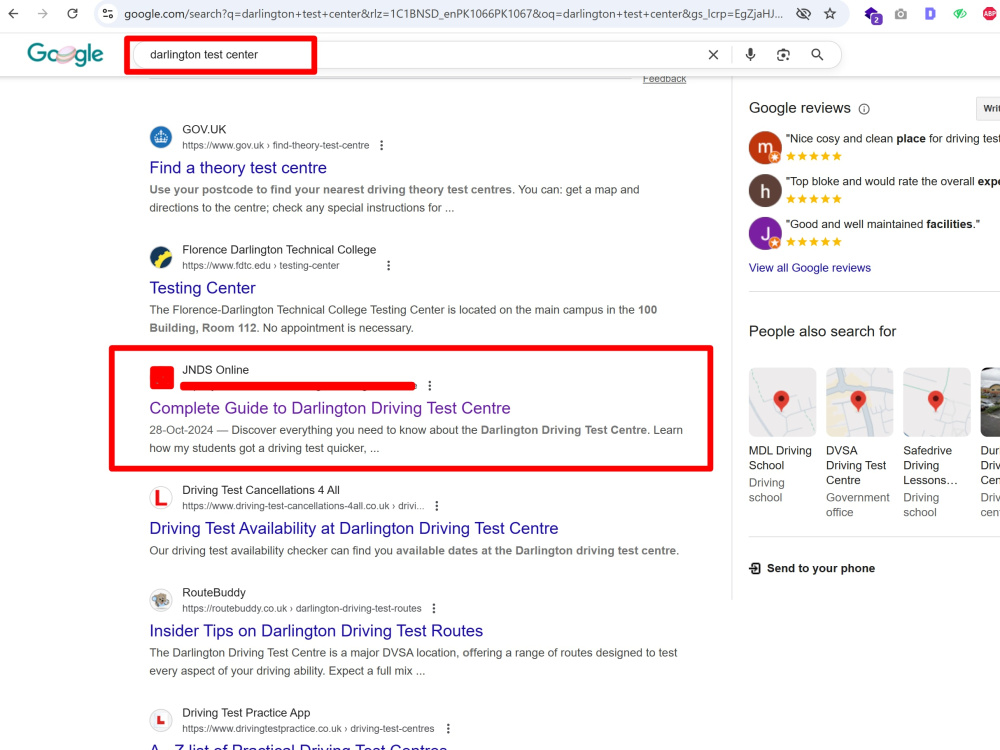1000x750 pixels.
Task: Click Driving Test Practice App favicon
Action: click(161, 720)
